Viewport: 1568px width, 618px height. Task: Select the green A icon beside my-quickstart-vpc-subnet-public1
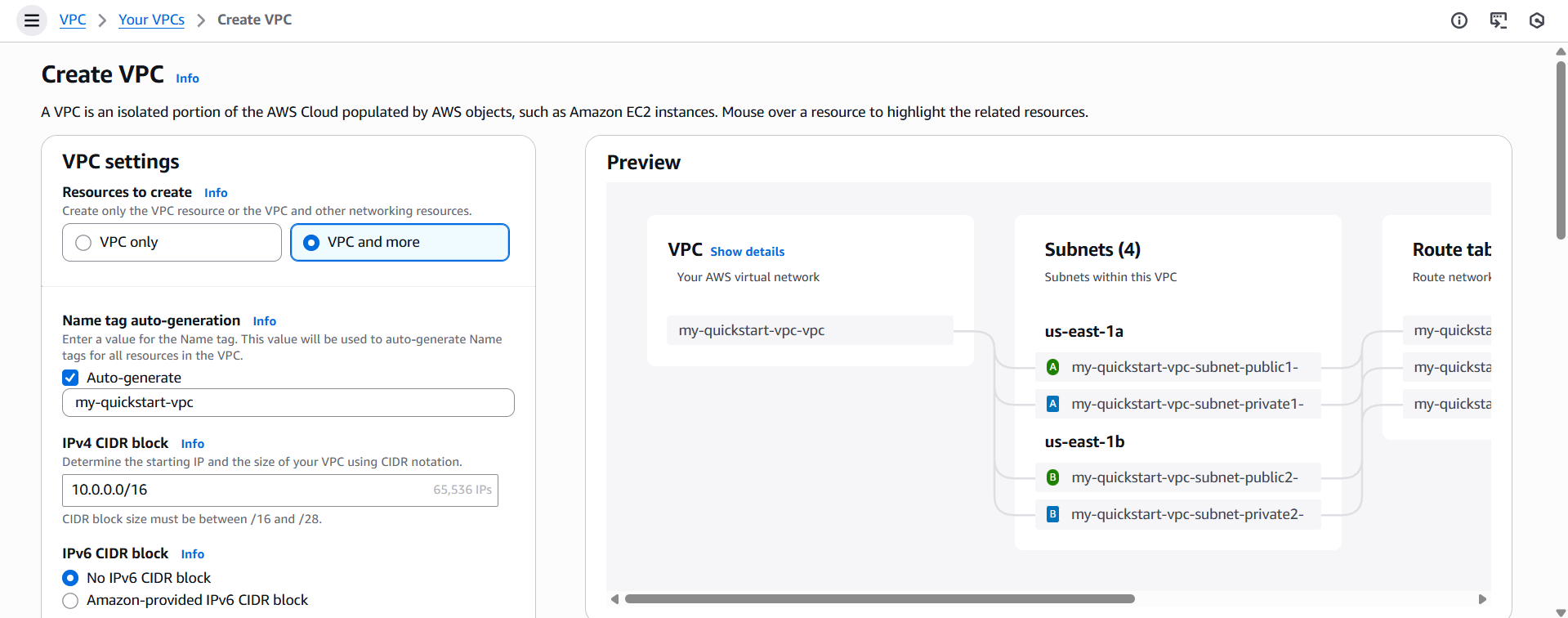(x=1052, y=366)
